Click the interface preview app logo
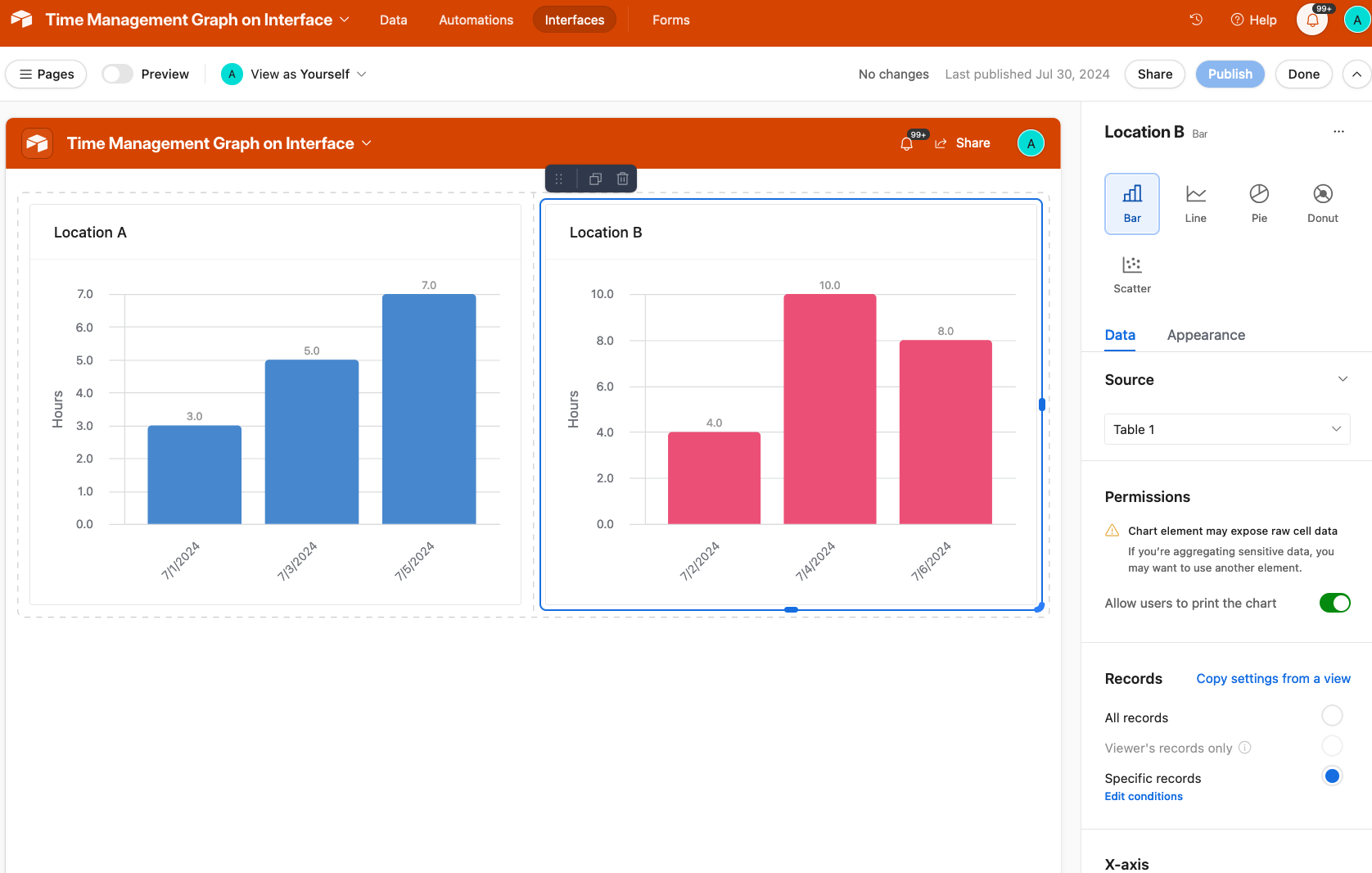This screenshot has width=1372, height=873. pyautogui.click(x=37, y=143)
